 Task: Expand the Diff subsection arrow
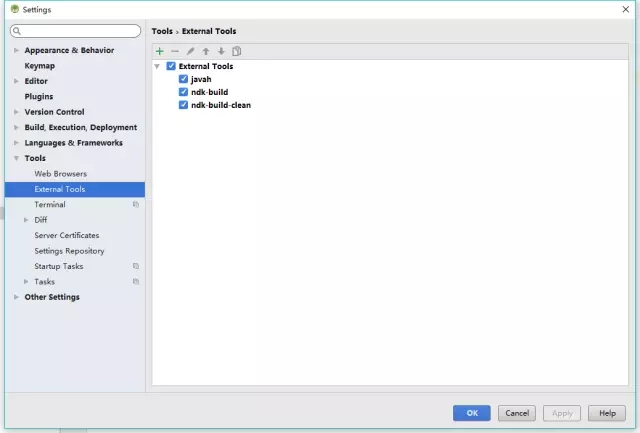[26, 220]
